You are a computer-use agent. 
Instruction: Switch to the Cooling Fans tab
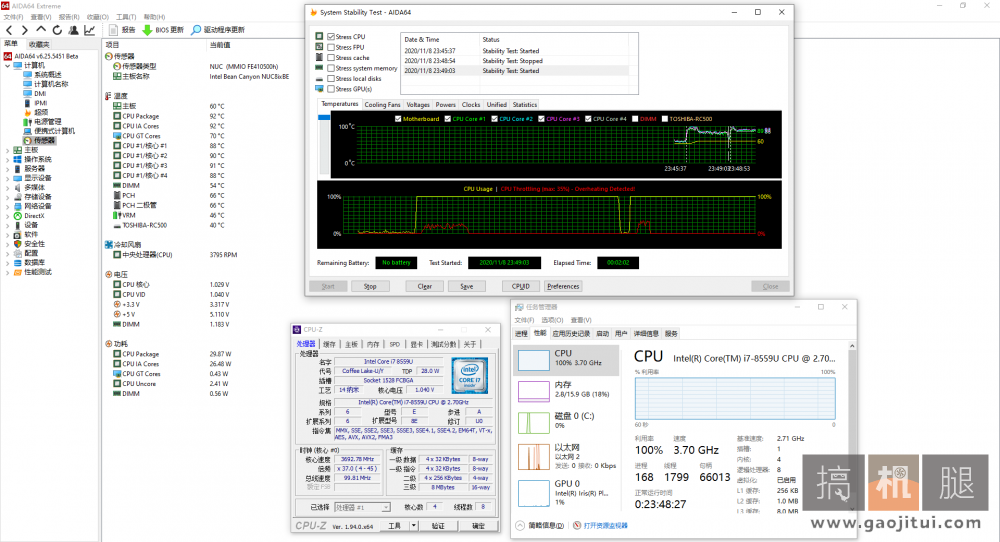point(382,105)
